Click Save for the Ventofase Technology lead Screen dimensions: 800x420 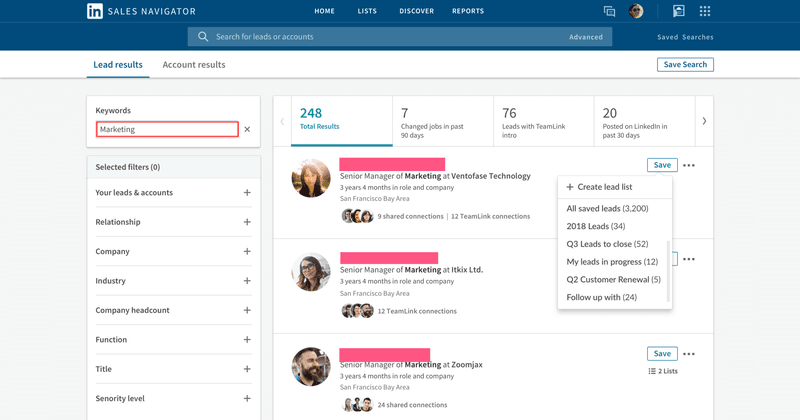click(x=662, y=165)
